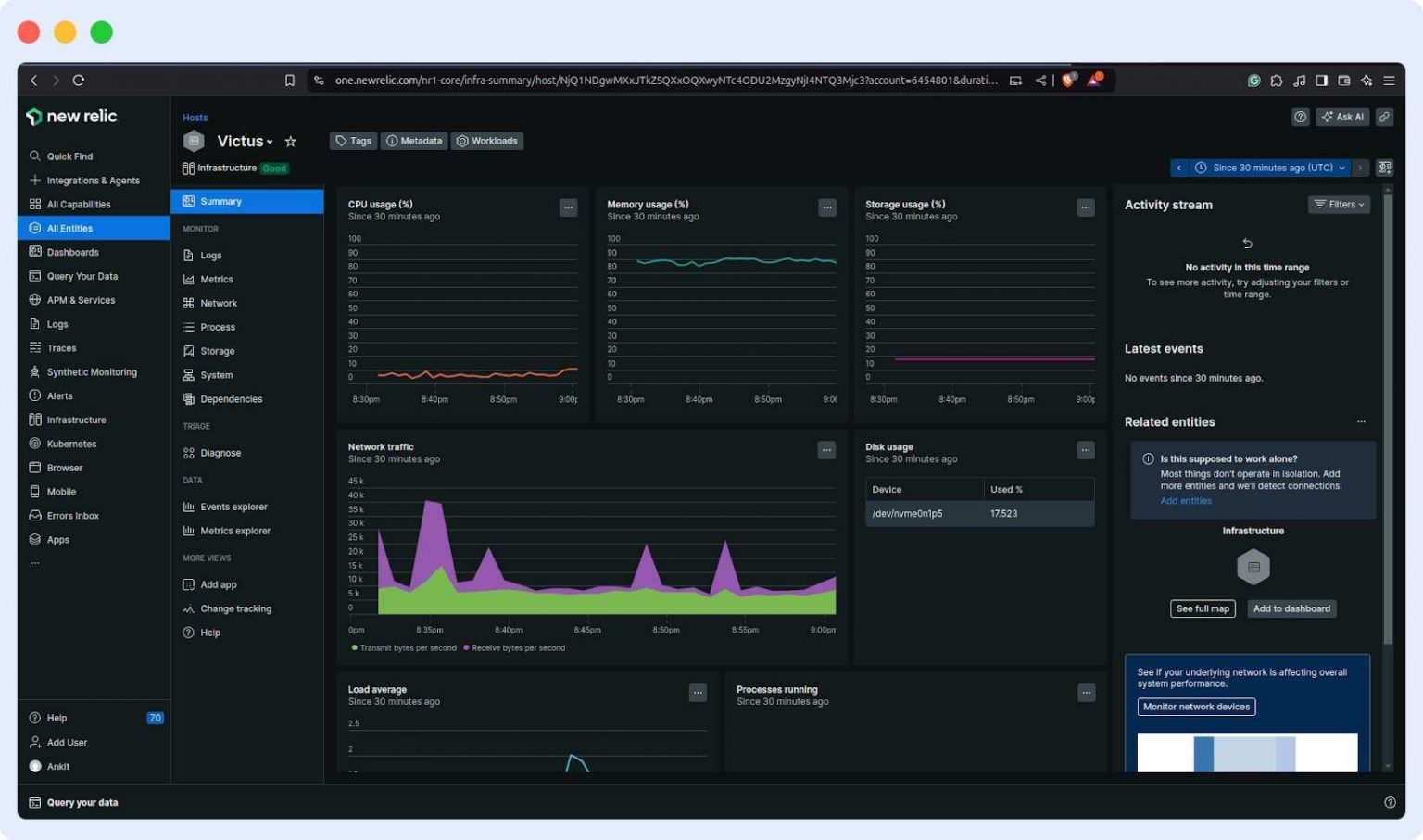Click the See full map button
Image resolution: width=1423 pixels, height=840 pixels.
[x=1203, y=608]
